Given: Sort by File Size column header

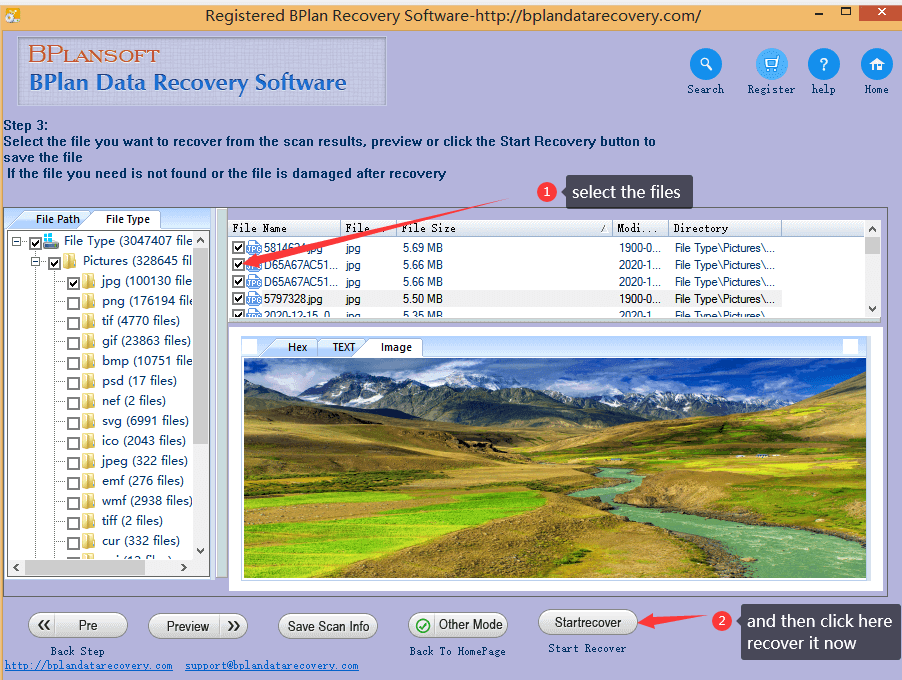Looking at the screenshot, I should [x=503, y=228].
